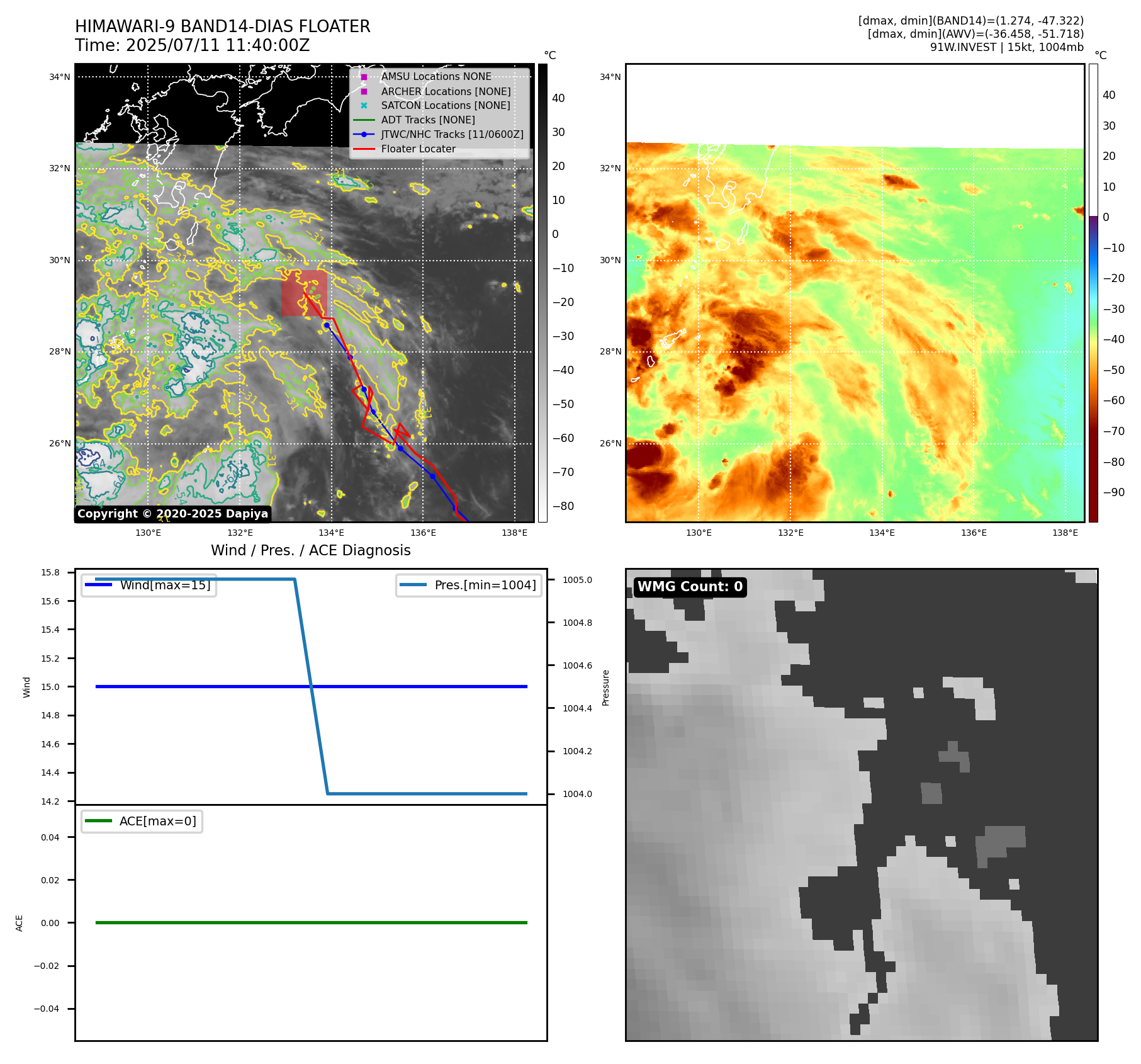1141x1064 pixels.
Task: Click the 138°E longitude label on right map
Action: pyautogui.click(x=1065, y=533)
